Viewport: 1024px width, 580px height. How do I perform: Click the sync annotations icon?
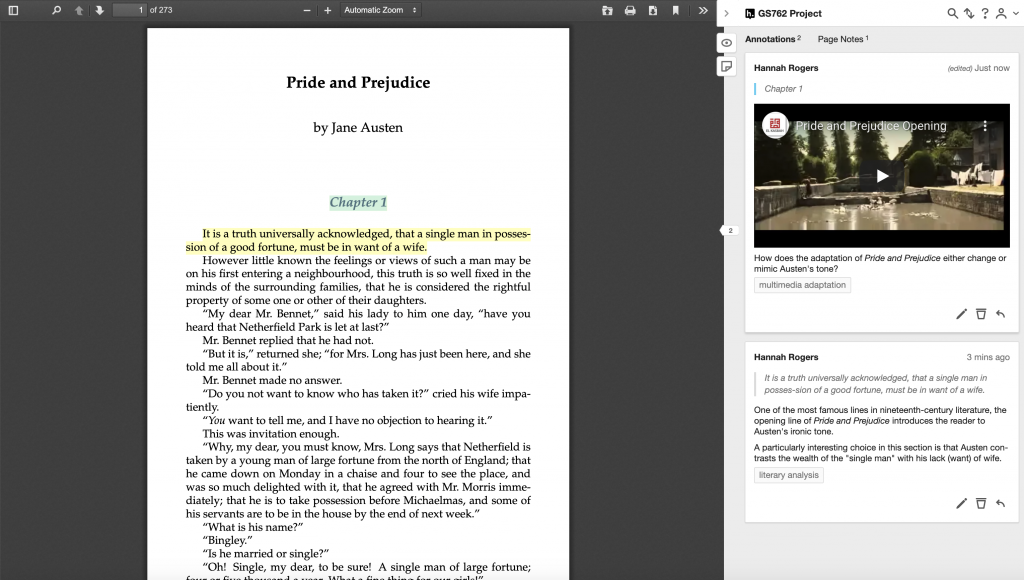[x=966, y=14]
